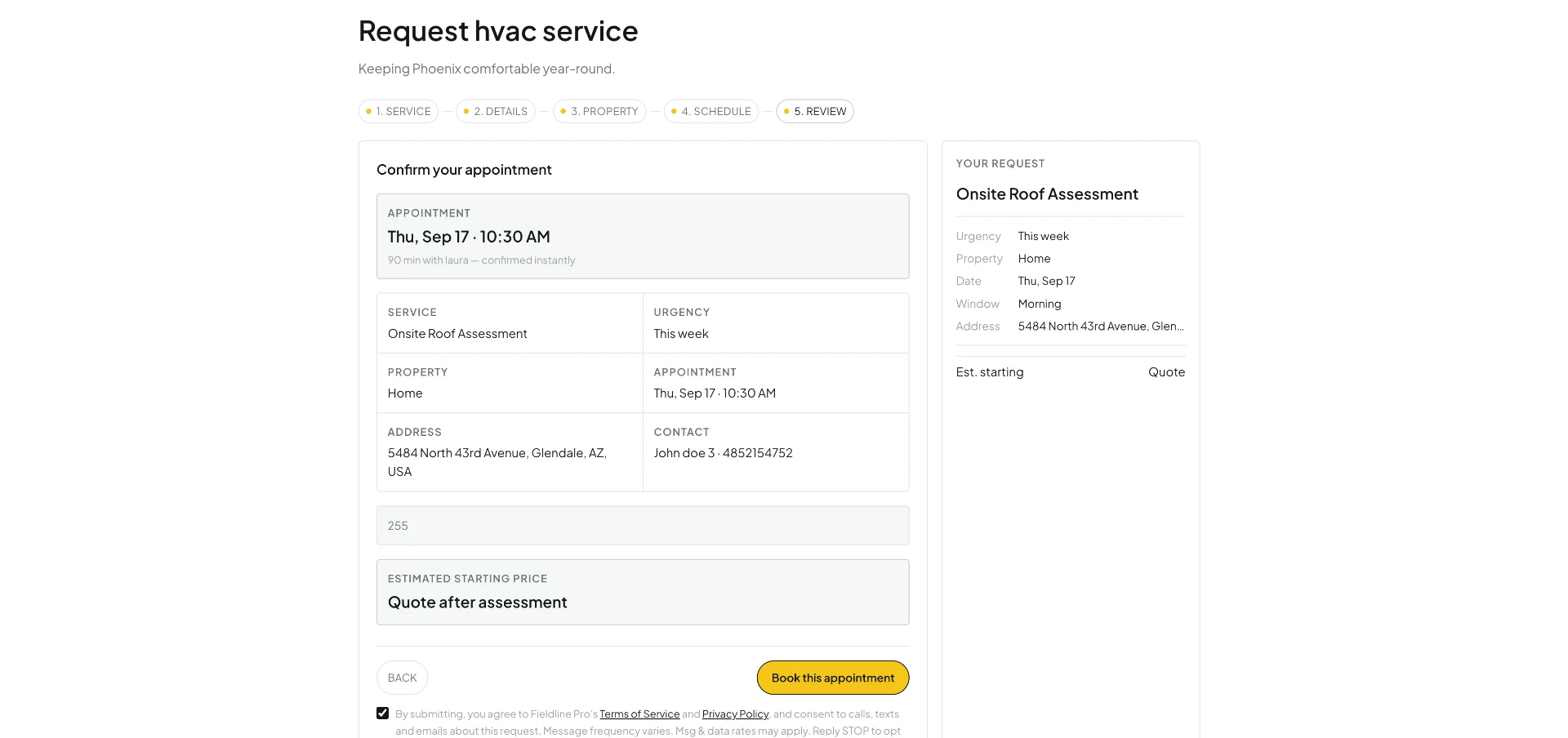Click the Morning window value in sidebar
Viewport: 1568px width, 738px height.
click(1040, 304)
